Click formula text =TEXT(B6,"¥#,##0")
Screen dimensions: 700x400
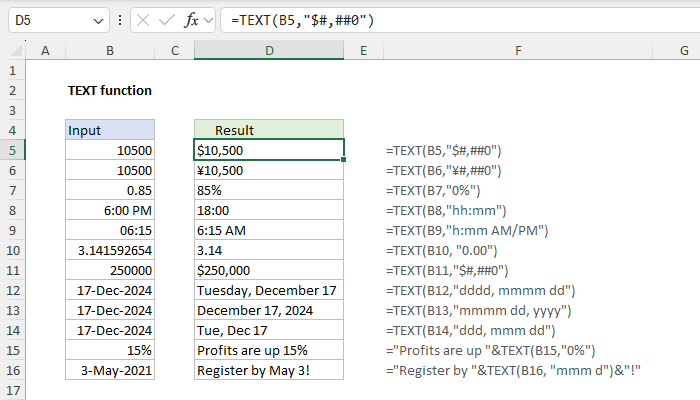coord(444,171)
